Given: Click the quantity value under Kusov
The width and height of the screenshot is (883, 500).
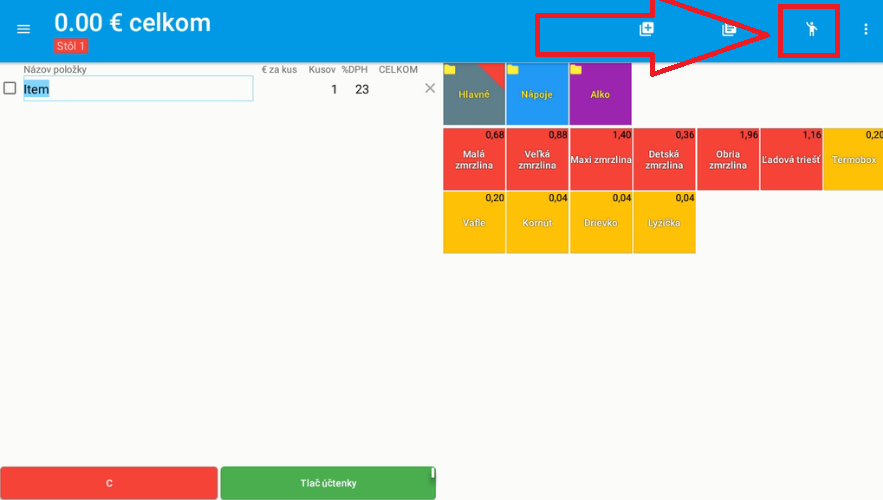Looking at the screenshot, I should (334, 89).
